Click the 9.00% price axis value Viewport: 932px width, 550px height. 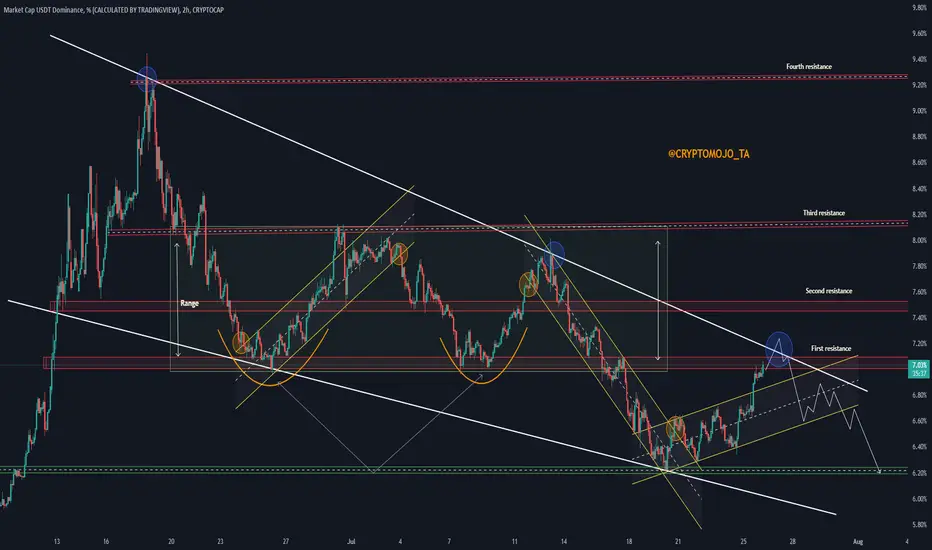coord(919,111)
